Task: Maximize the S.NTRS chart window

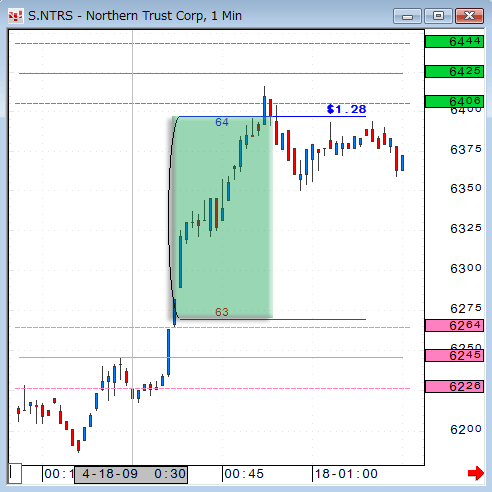Action: pyautogui.click(x=438, y=16)
